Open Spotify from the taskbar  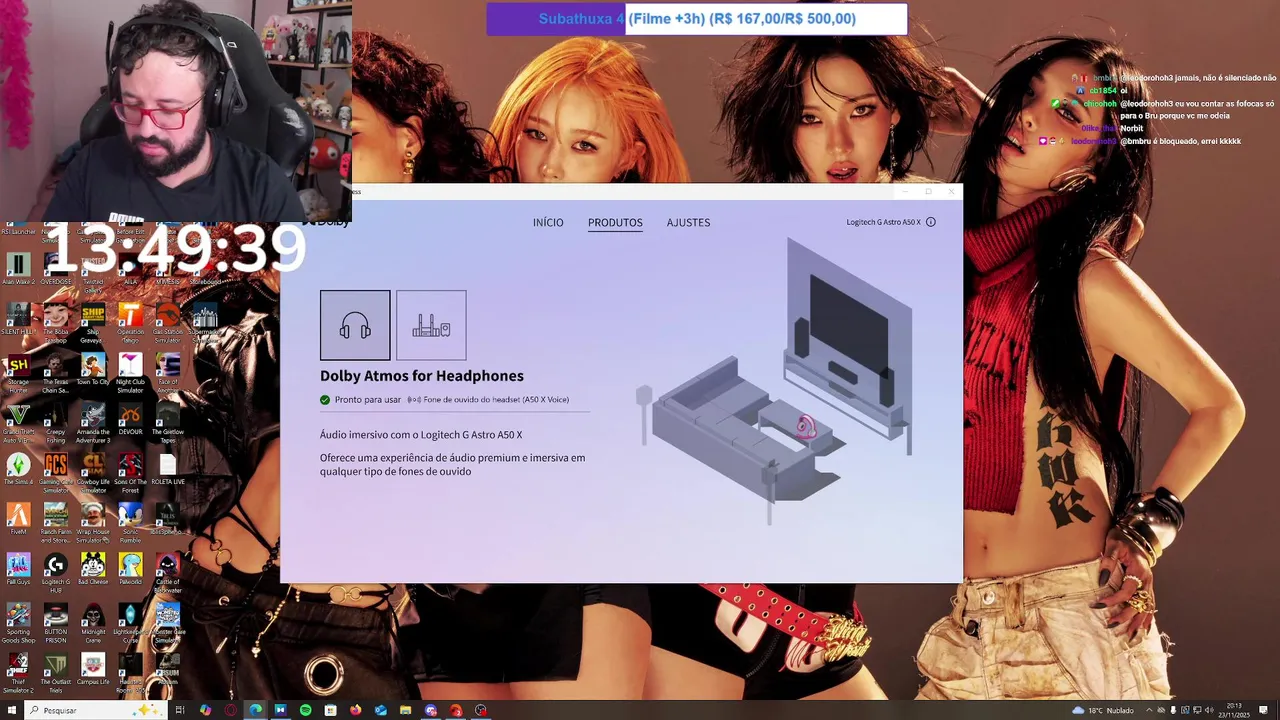coord(306,710)
